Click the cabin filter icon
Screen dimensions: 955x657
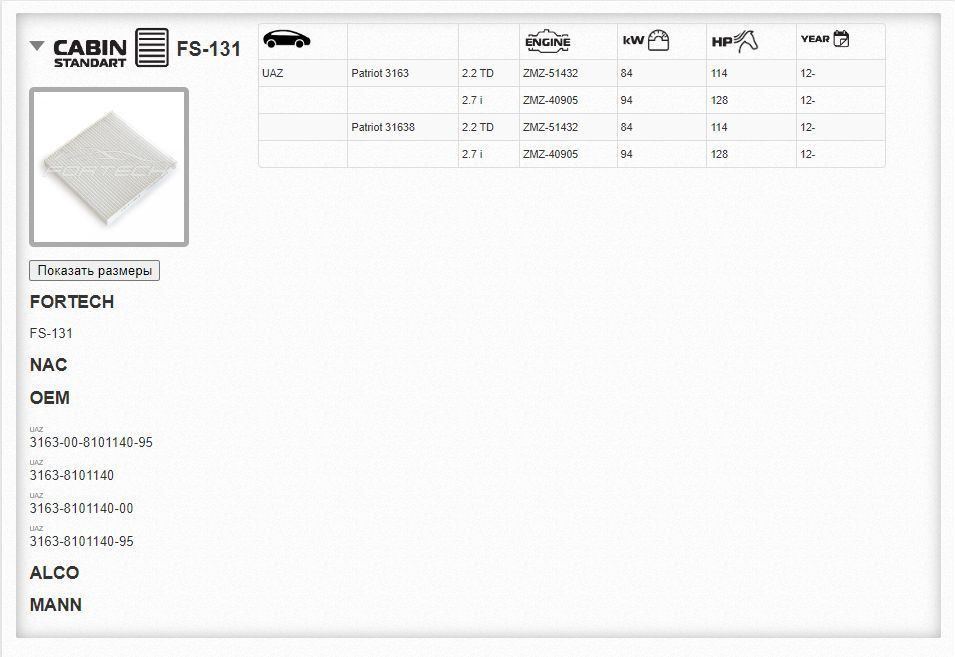pos(152,47)
